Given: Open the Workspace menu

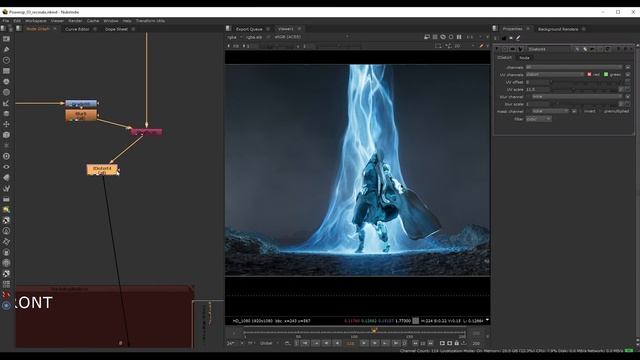Looking at the screenshot, I should click(36, 20).
